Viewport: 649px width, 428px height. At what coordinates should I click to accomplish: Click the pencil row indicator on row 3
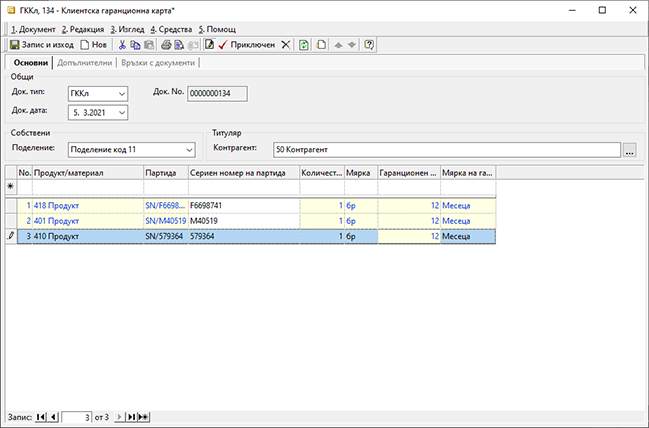(11, 236)
